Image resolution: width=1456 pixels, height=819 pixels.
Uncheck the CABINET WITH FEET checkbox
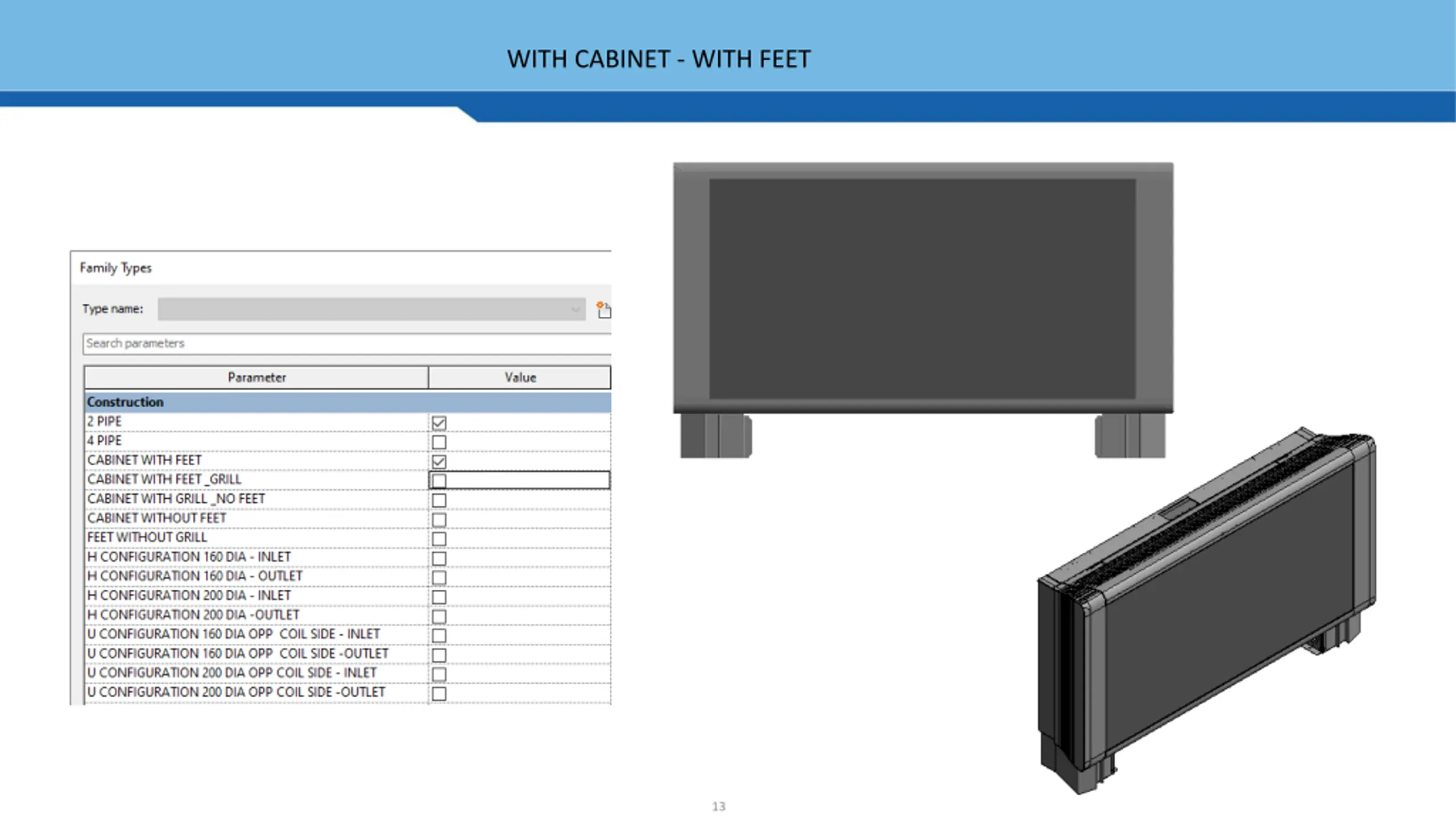439,461
